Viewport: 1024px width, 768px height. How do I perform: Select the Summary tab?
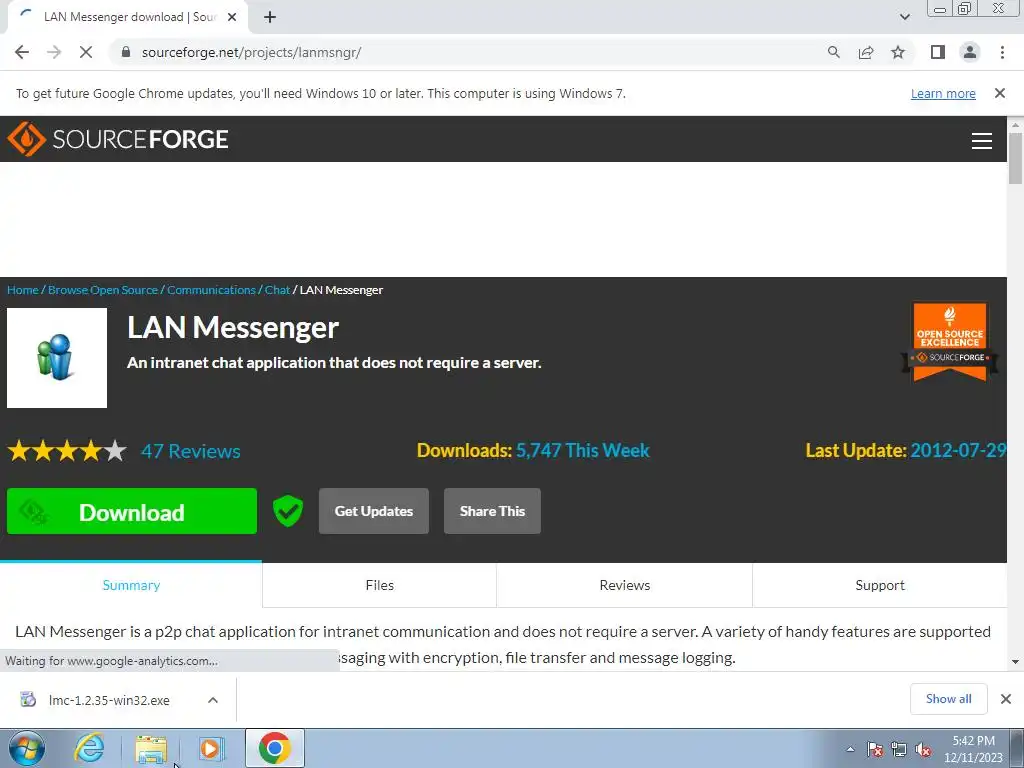131,585
